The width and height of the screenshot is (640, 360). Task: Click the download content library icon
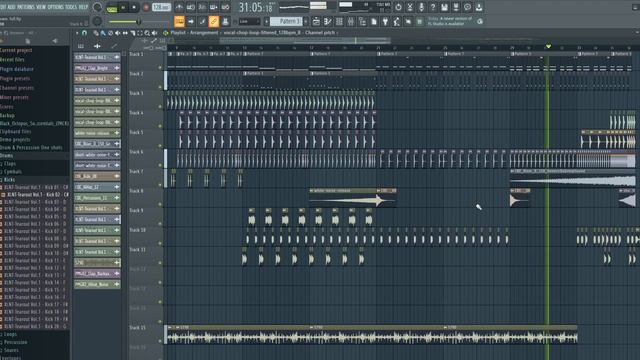pyautogui.click(x=479, y=7)
